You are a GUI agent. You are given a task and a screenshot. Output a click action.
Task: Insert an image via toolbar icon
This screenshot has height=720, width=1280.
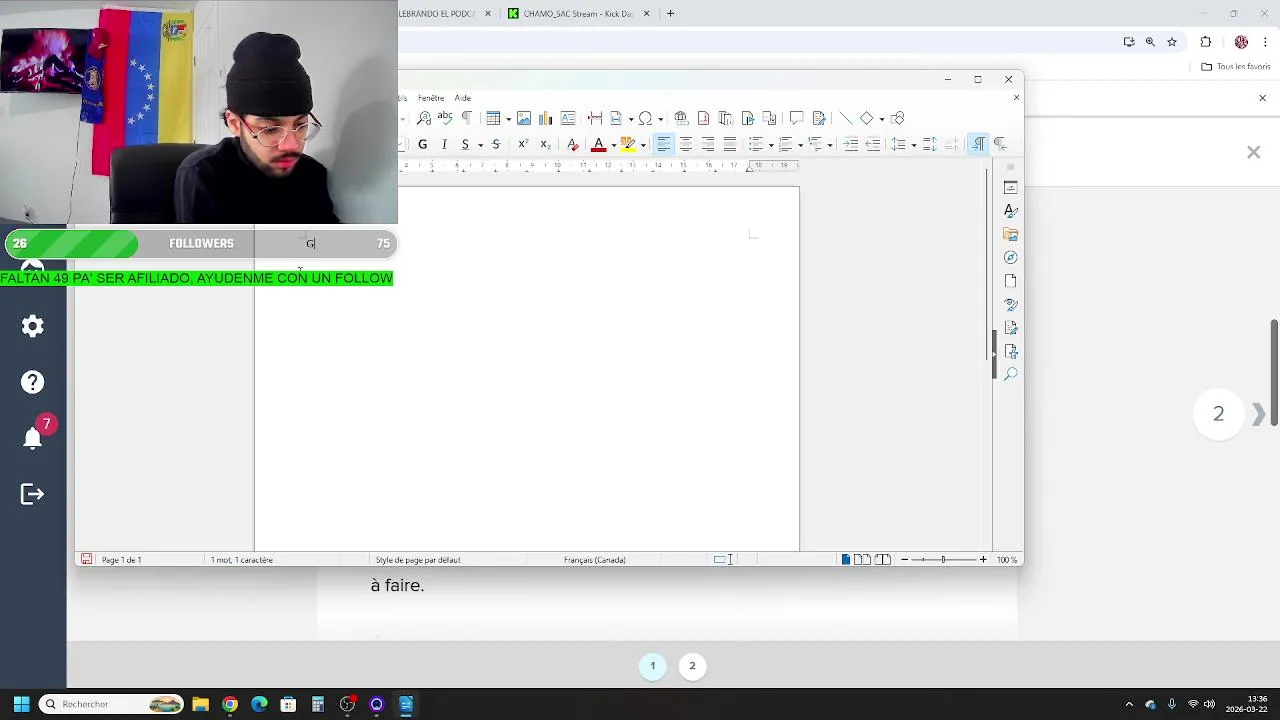pyautogui.click(x=524, y=118)
